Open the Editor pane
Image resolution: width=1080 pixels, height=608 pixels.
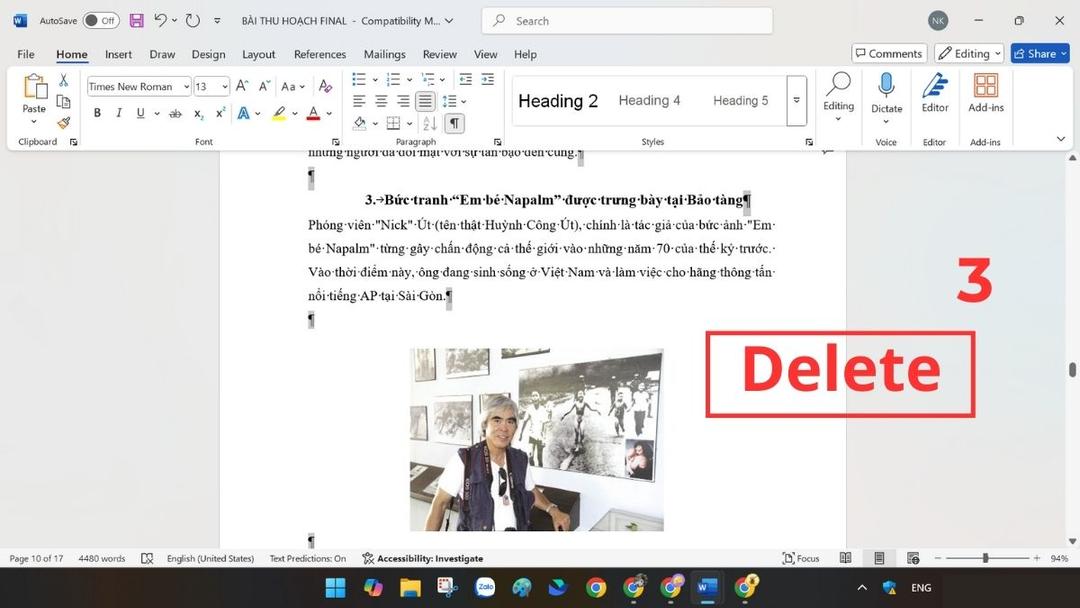934,95
